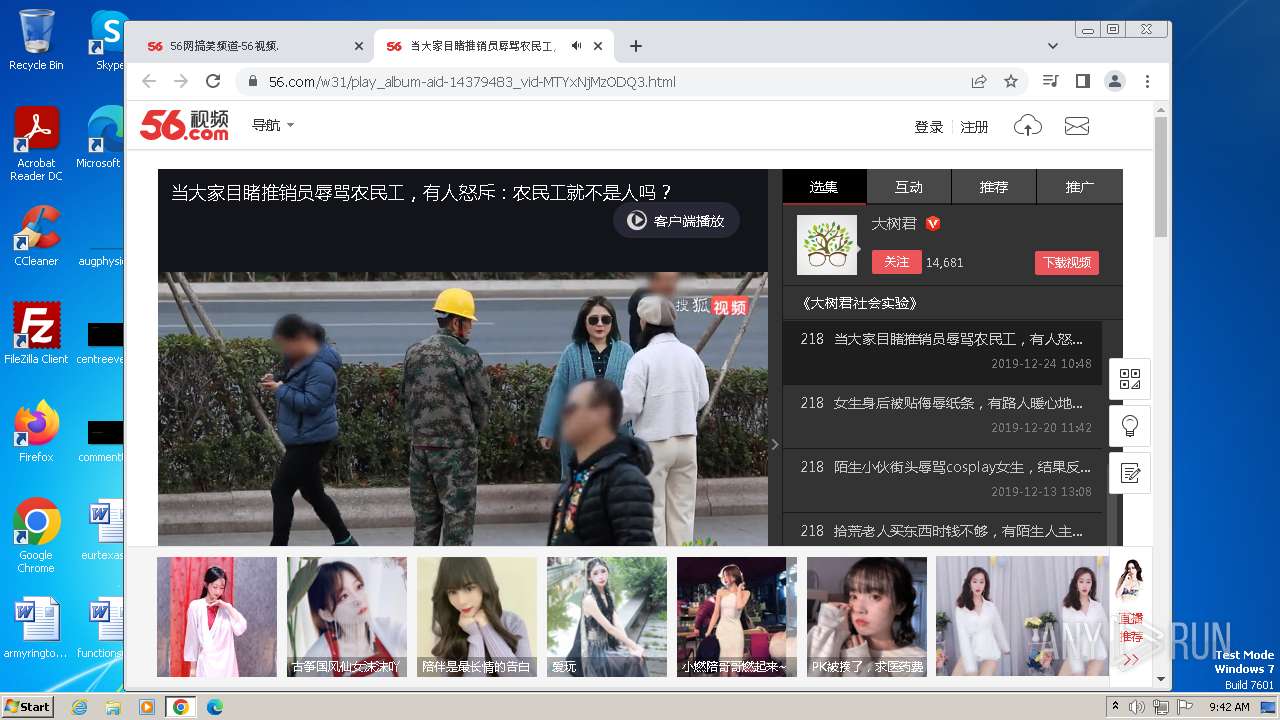Image resolution: width=1280 pixels, height=720 pixels.
Task: Open the Chrome profile avatar icon
Action: click(x=1115, y=81)
